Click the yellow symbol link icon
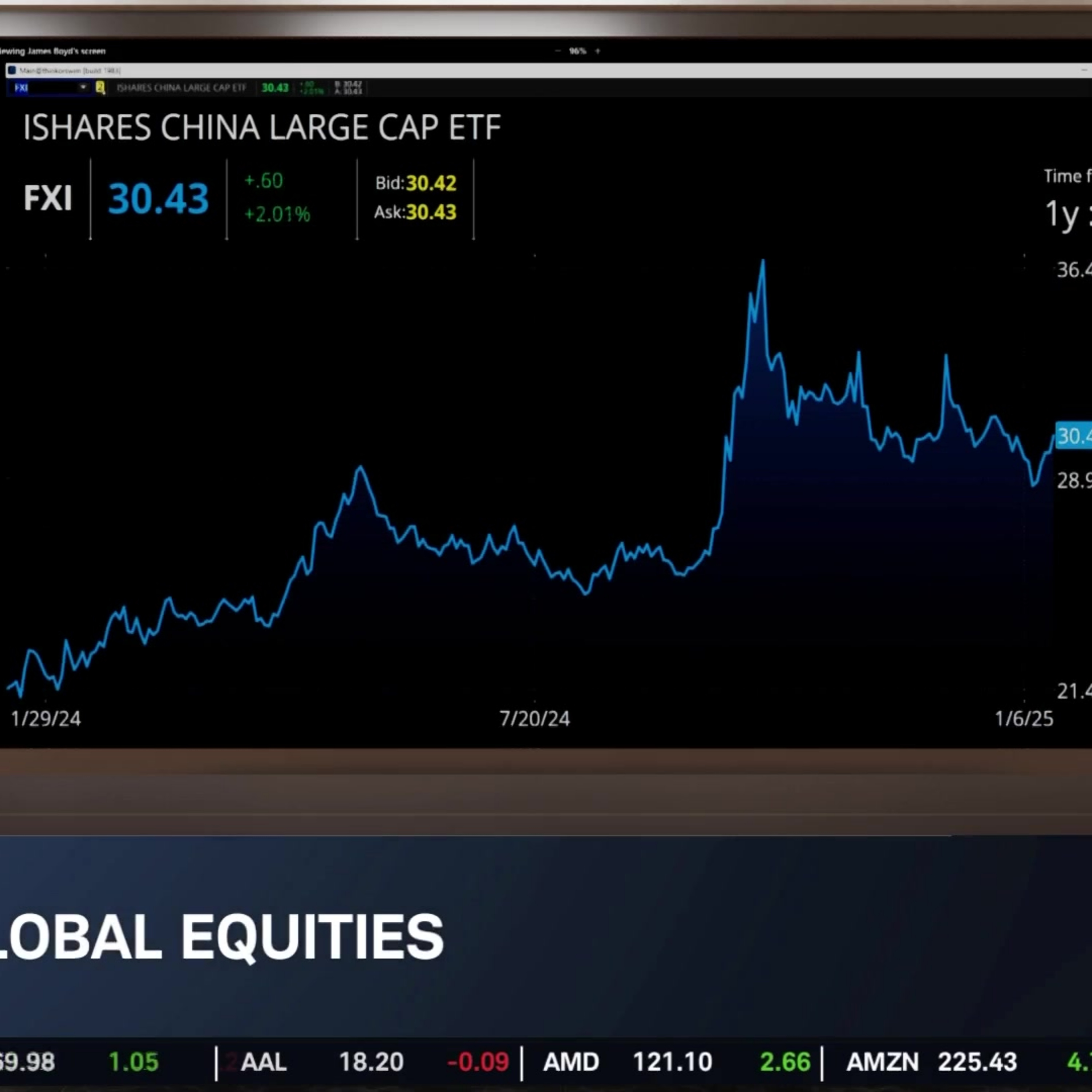Image resolution: width=1092 pixels, height=1092 pixels. click(x=100, y=88)
